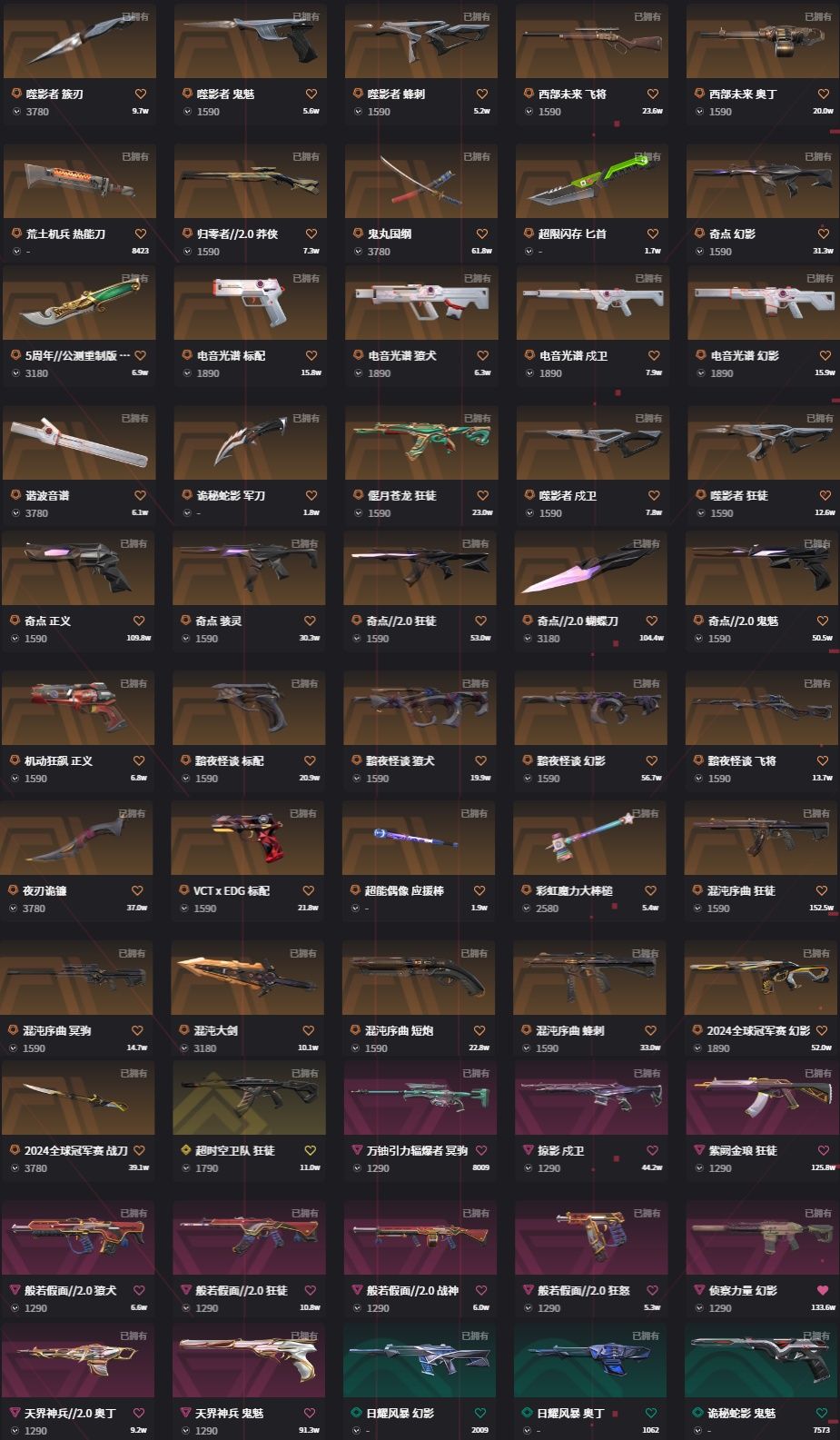Expand price chevron under 噬影者 族刃

point(16,112)
